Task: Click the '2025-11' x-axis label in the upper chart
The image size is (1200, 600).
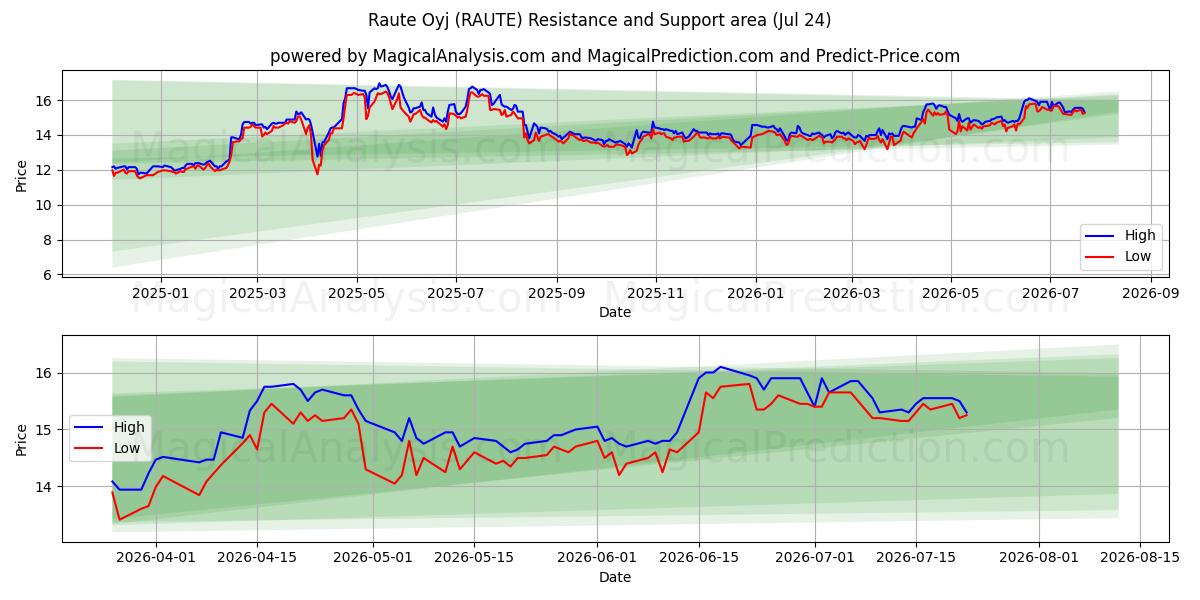Action: coord(656,294)
